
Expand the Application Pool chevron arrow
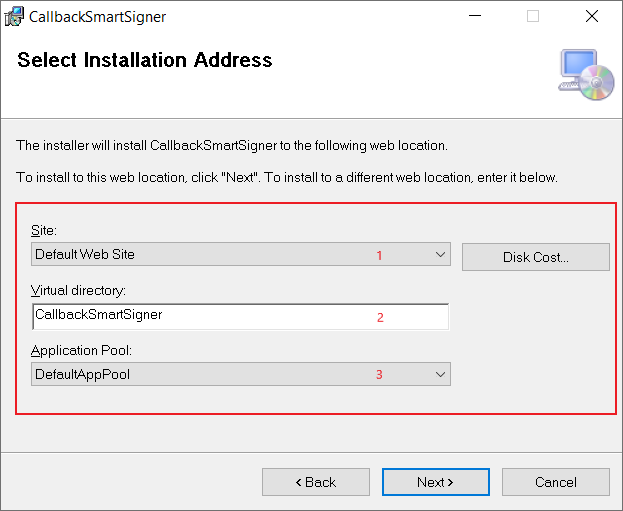tap(440, 374)
